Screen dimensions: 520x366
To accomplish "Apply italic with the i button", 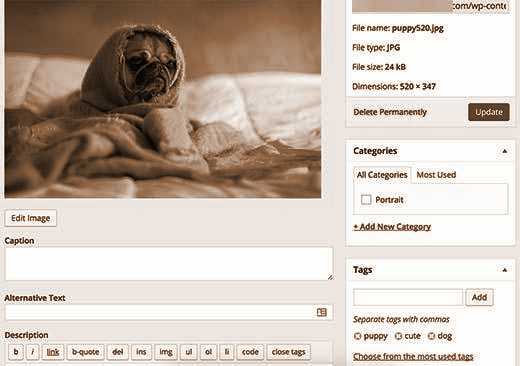I will tap(33, 352).
